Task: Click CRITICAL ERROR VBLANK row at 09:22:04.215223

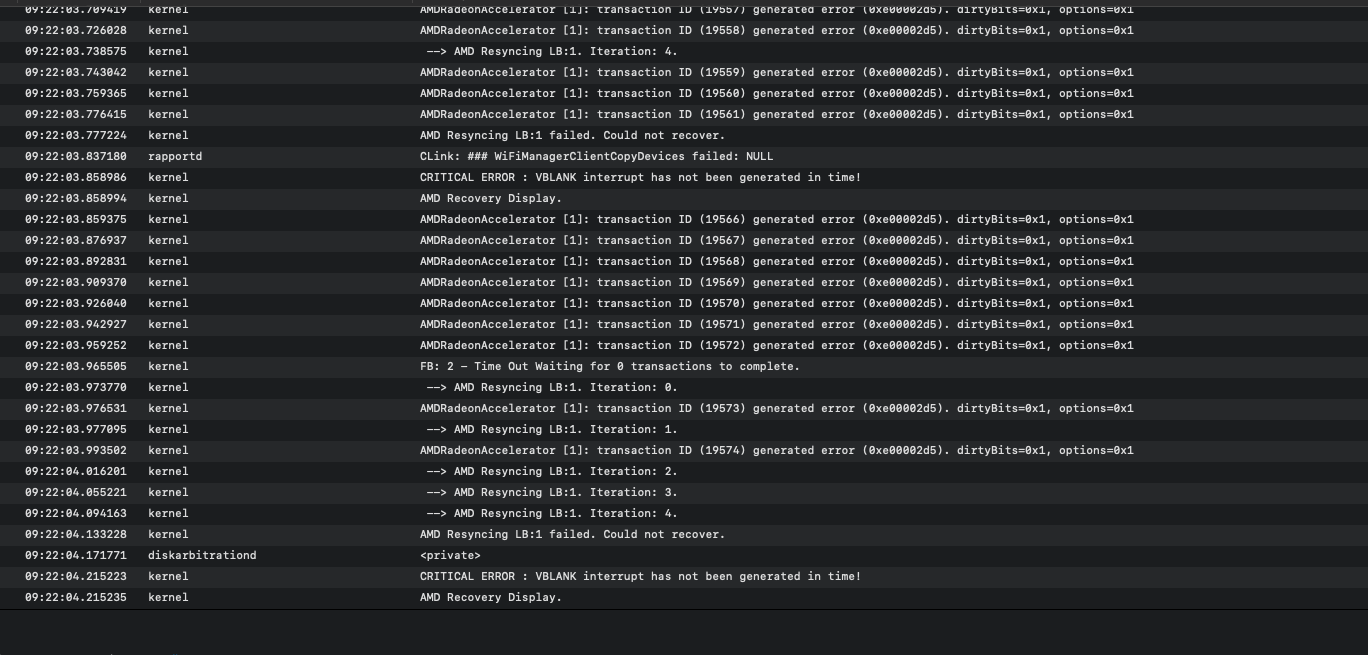Action: pos(640,576)
